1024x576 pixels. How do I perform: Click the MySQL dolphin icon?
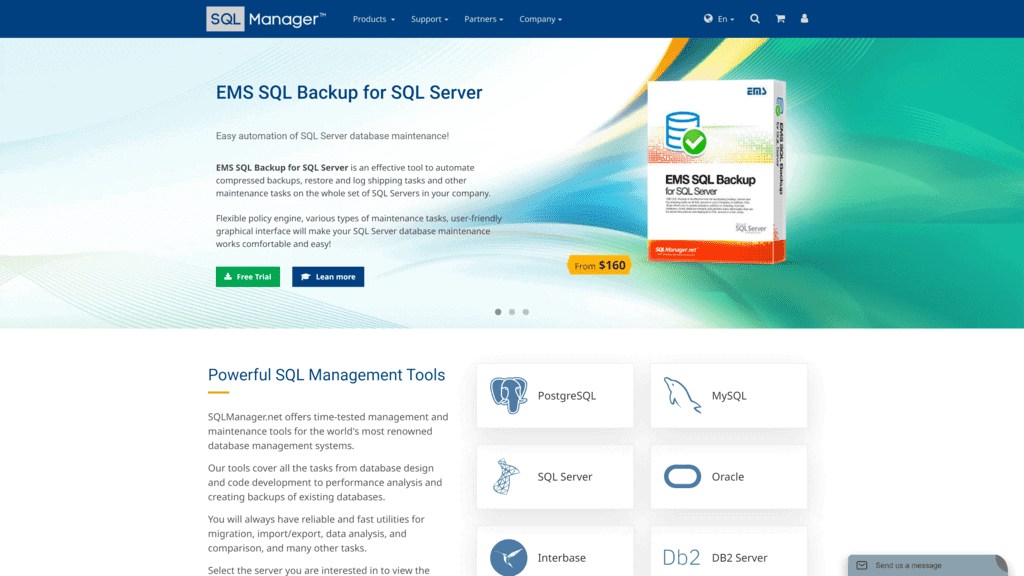682,395
